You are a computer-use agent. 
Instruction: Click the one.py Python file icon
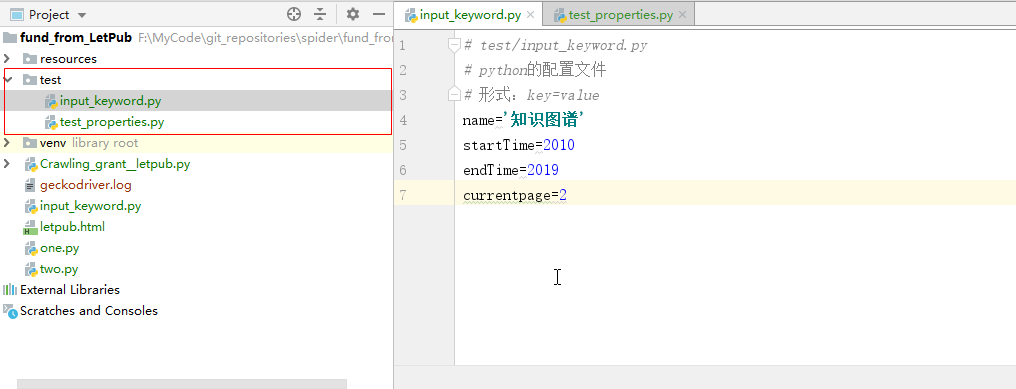point(30,248)
